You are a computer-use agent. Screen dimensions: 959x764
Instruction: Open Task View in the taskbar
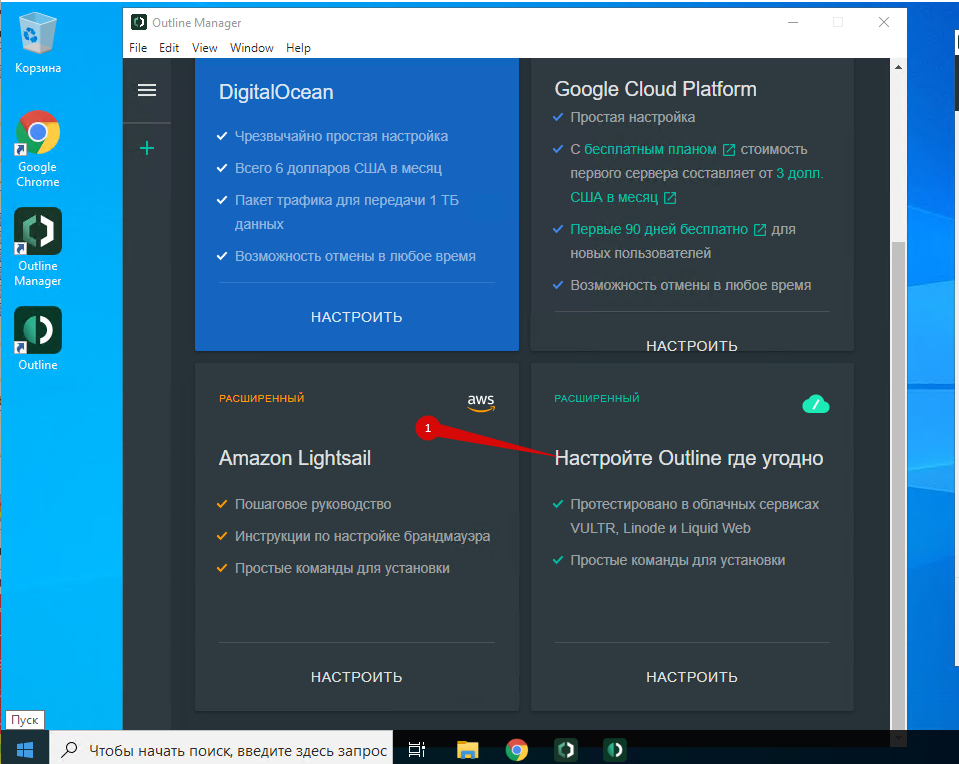(417, 749)
